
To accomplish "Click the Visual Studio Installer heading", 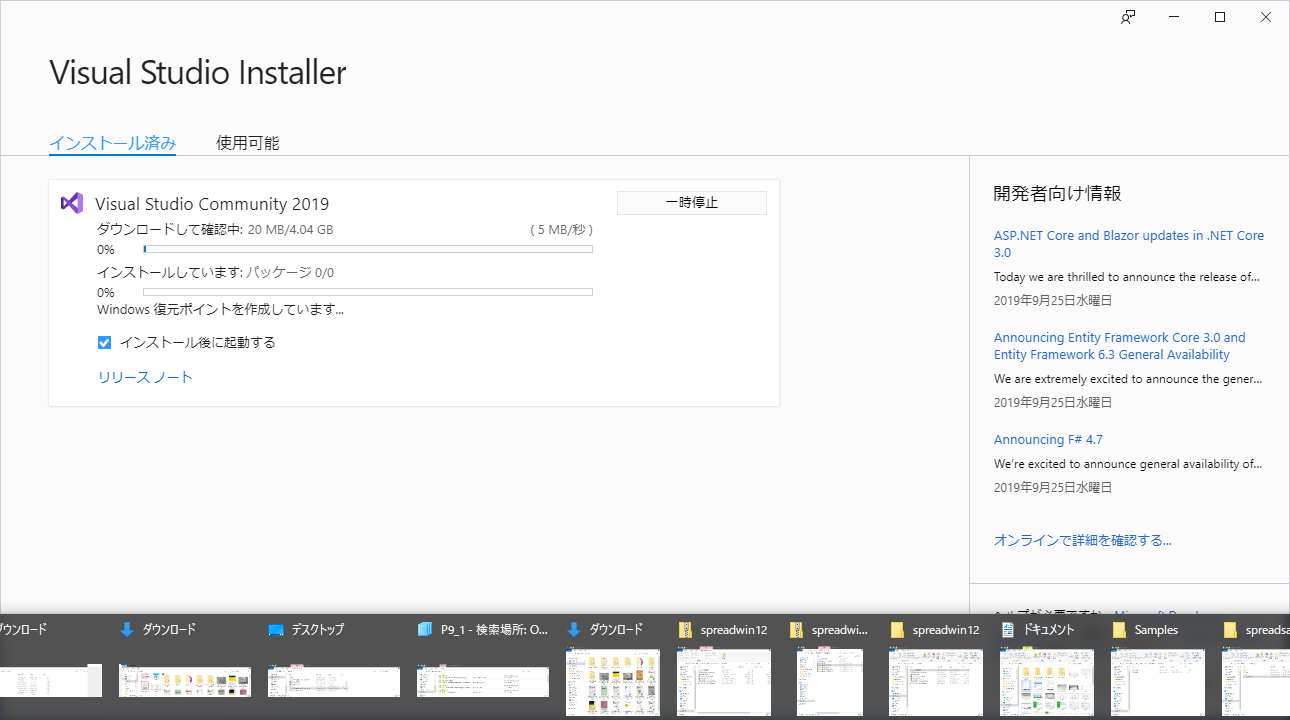I will tap(198, 73).
